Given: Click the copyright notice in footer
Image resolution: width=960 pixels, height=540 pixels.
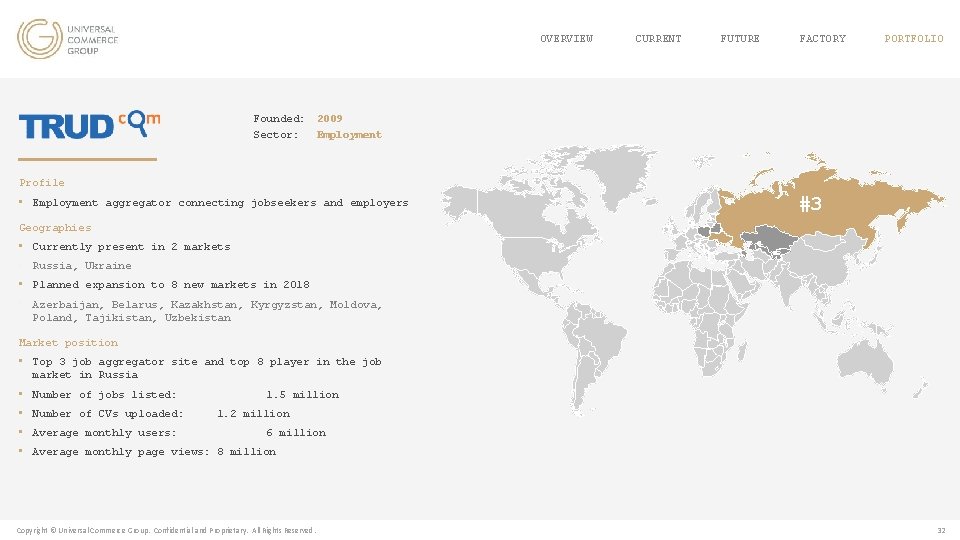Looking at the screenshot, I should tap(166, 530).
